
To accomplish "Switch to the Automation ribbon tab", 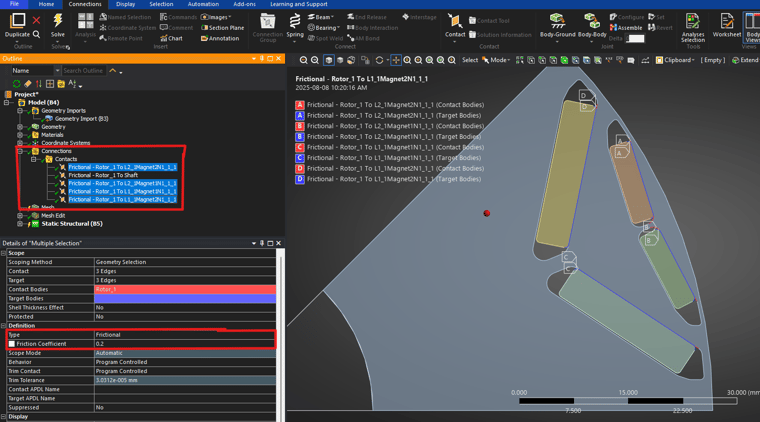I will coord(203,4).
